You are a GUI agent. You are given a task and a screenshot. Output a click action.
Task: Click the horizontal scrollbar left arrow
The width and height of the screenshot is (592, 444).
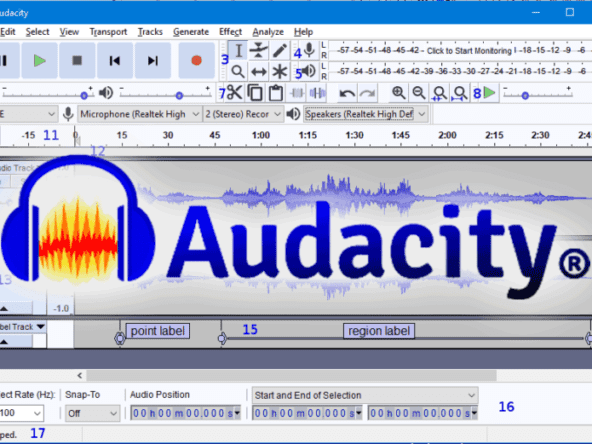click(x=80, y=375)
